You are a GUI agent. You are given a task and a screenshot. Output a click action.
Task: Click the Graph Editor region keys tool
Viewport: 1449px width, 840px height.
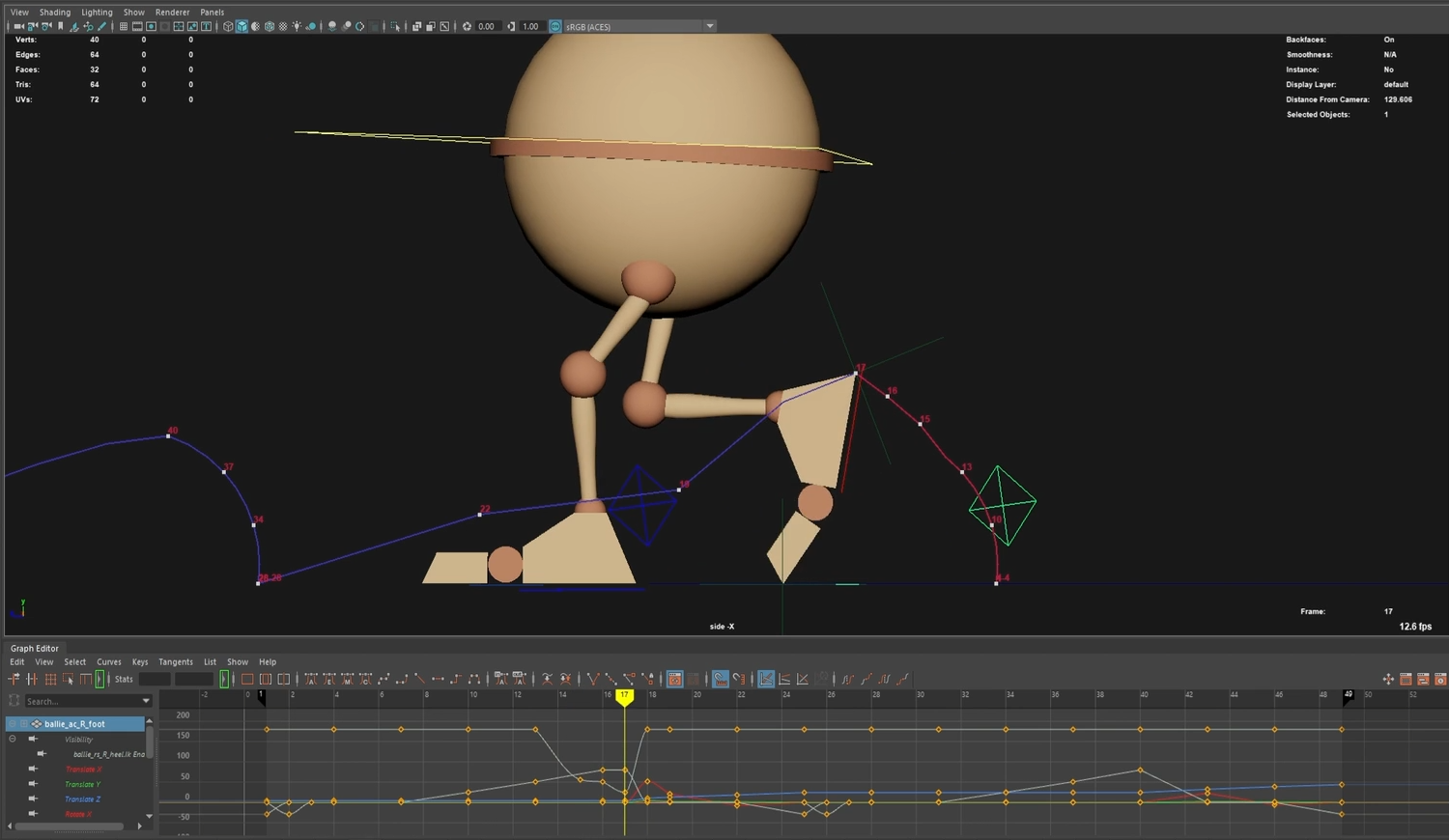pos(69,680)
